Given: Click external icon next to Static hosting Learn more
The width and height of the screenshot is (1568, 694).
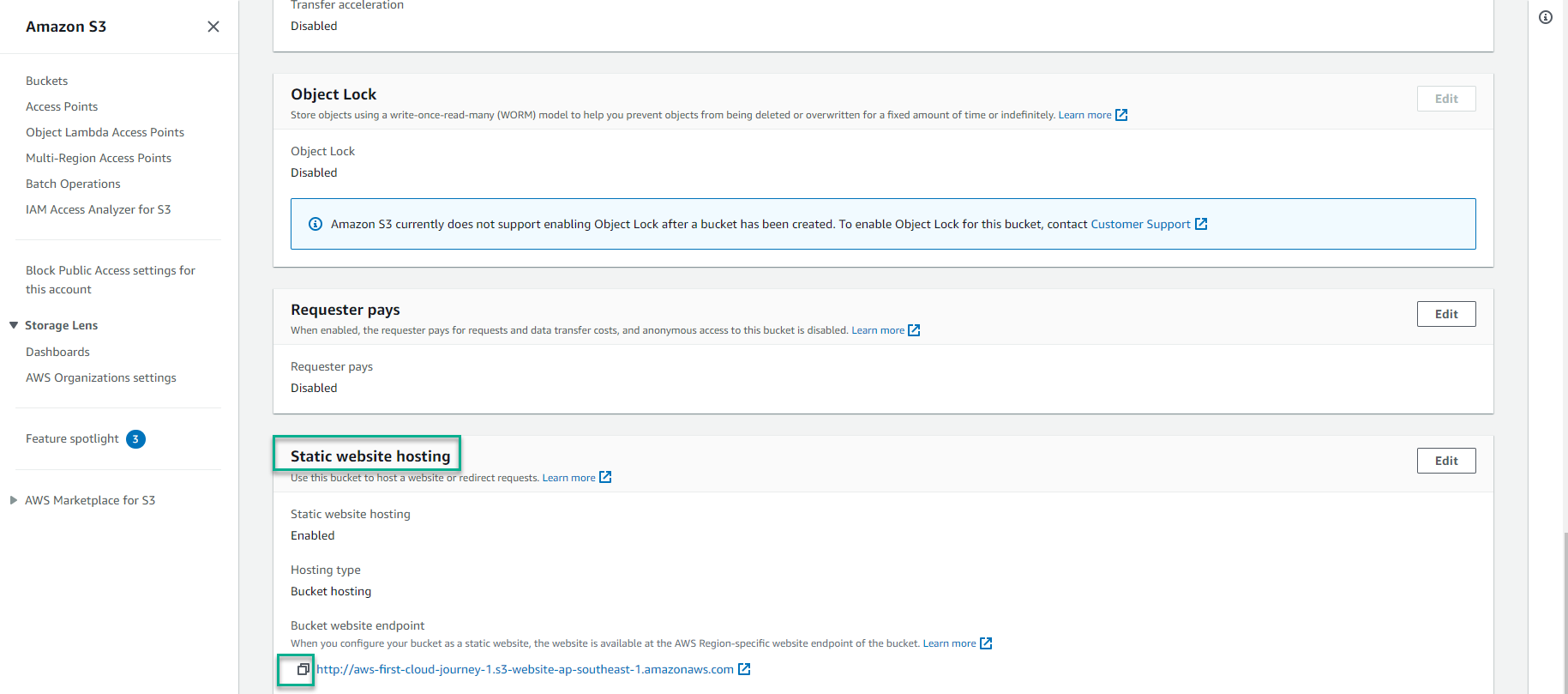Looking at the screenshot, I should (605, 477).
